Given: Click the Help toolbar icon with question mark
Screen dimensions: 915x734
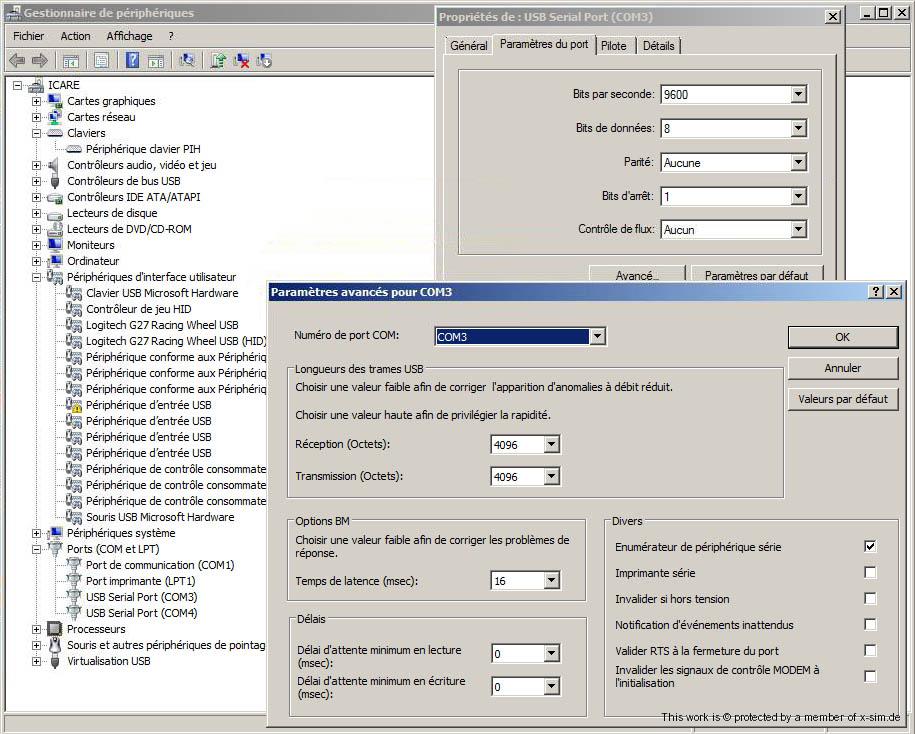Looking at the screenshot, I should click(132, 60).
